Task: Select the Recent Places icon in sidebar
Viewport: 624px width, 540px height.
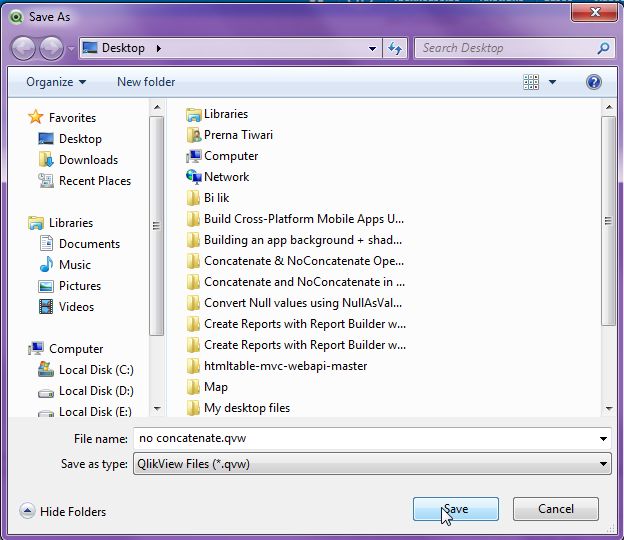Action: [x=46, y=181]
